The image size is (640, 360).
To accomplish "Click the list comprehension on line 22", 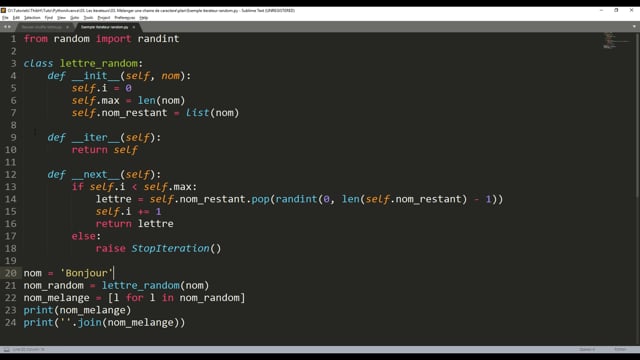I will 176,298.
